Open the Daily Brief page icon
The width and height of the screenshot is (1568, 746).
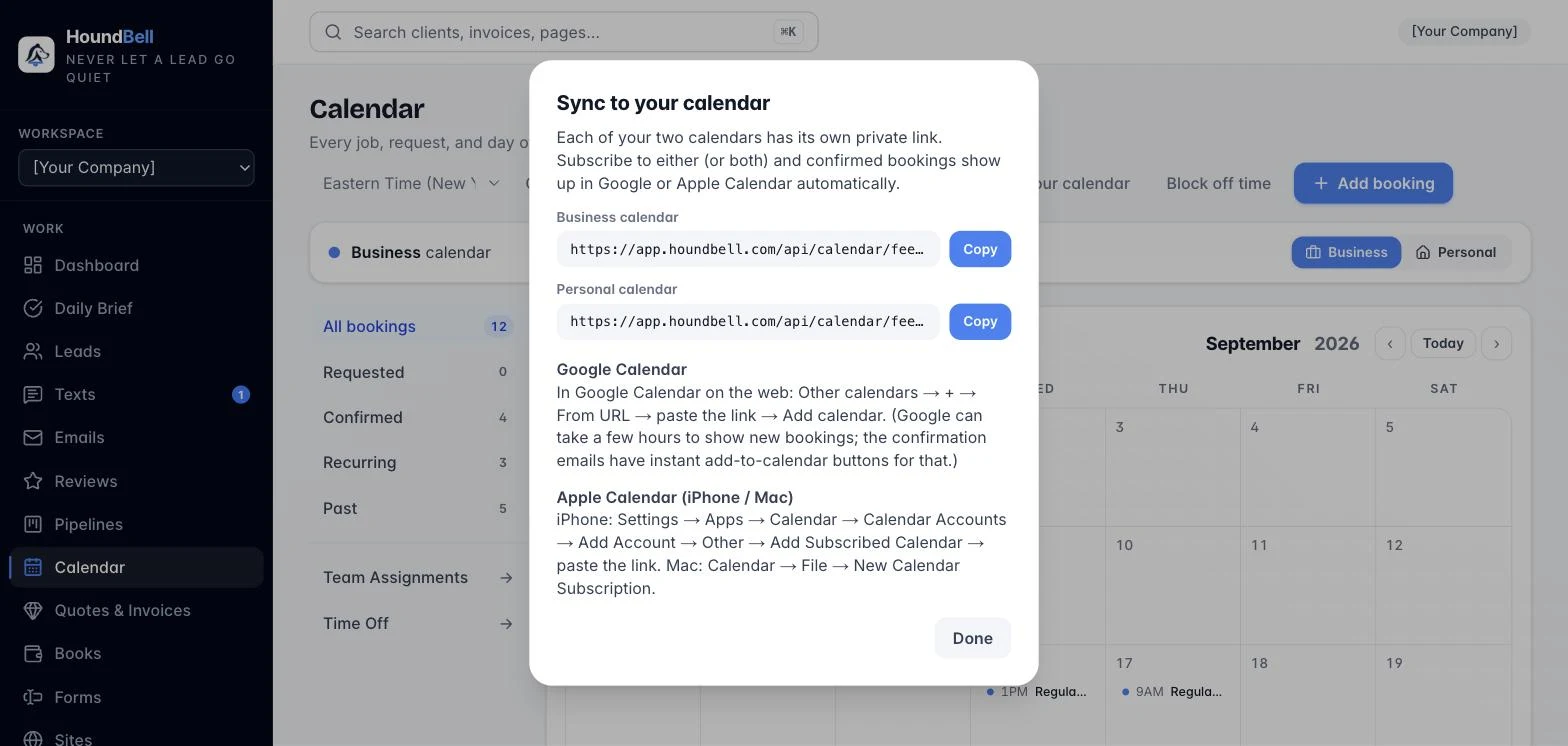click(x=33, y=308)
